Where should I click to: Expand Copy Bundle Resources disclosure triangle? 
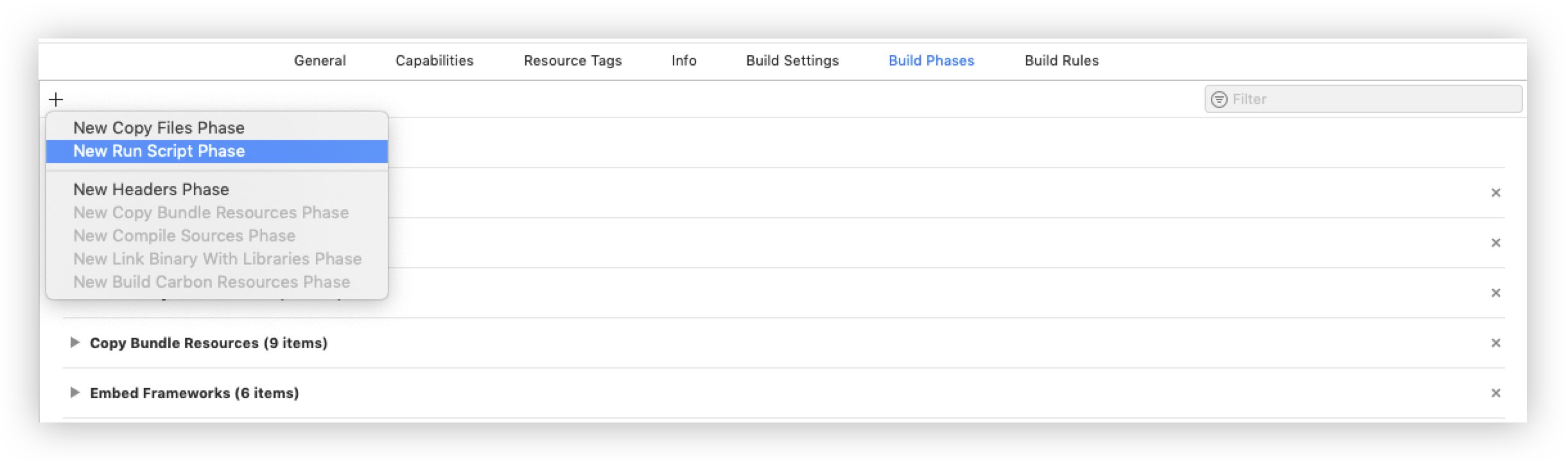(x=74, y=342)
